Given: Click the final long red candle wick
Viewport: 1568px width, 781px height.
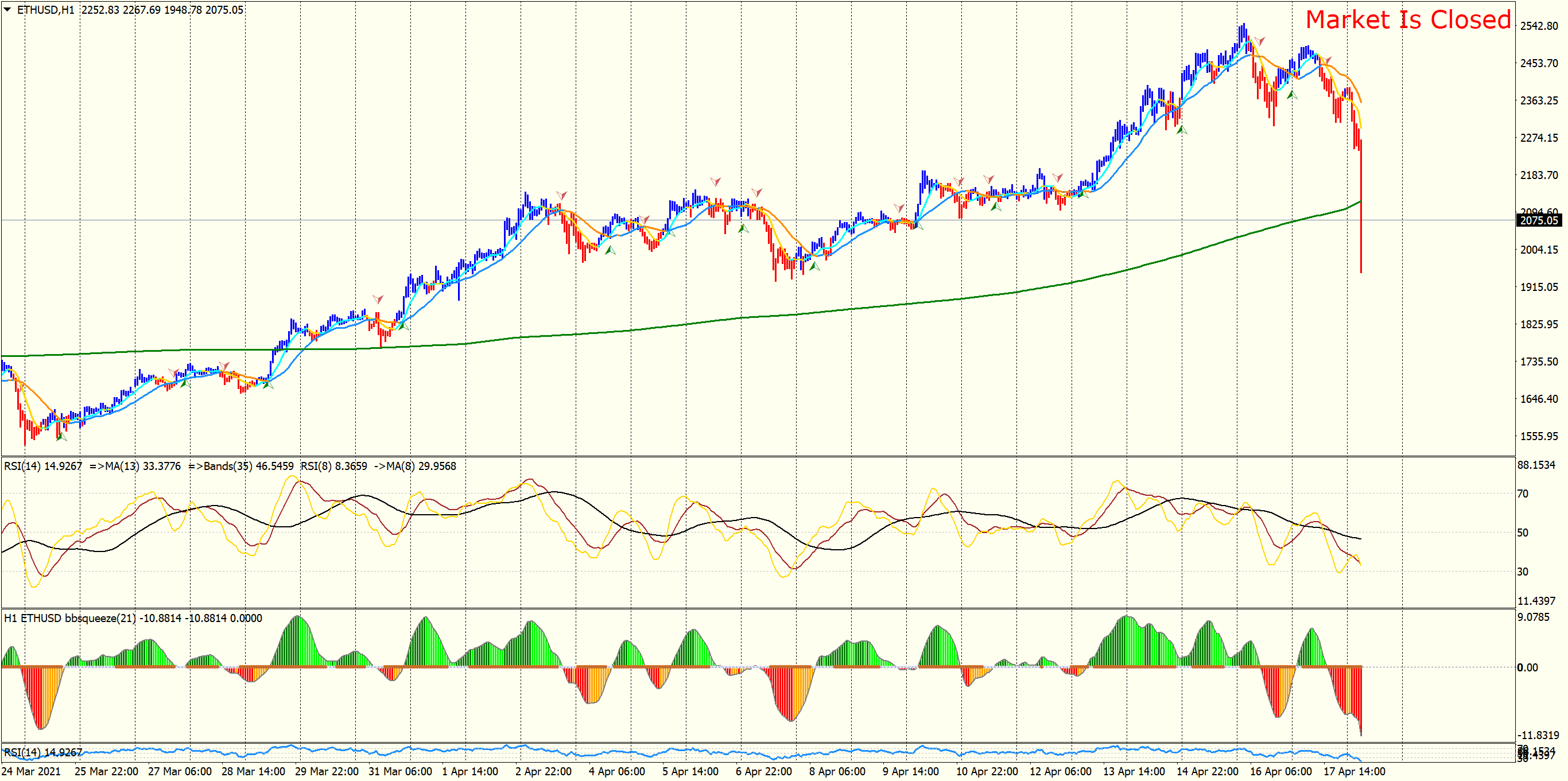Looking at the screenshot, I should click(x=1361, y=243).
